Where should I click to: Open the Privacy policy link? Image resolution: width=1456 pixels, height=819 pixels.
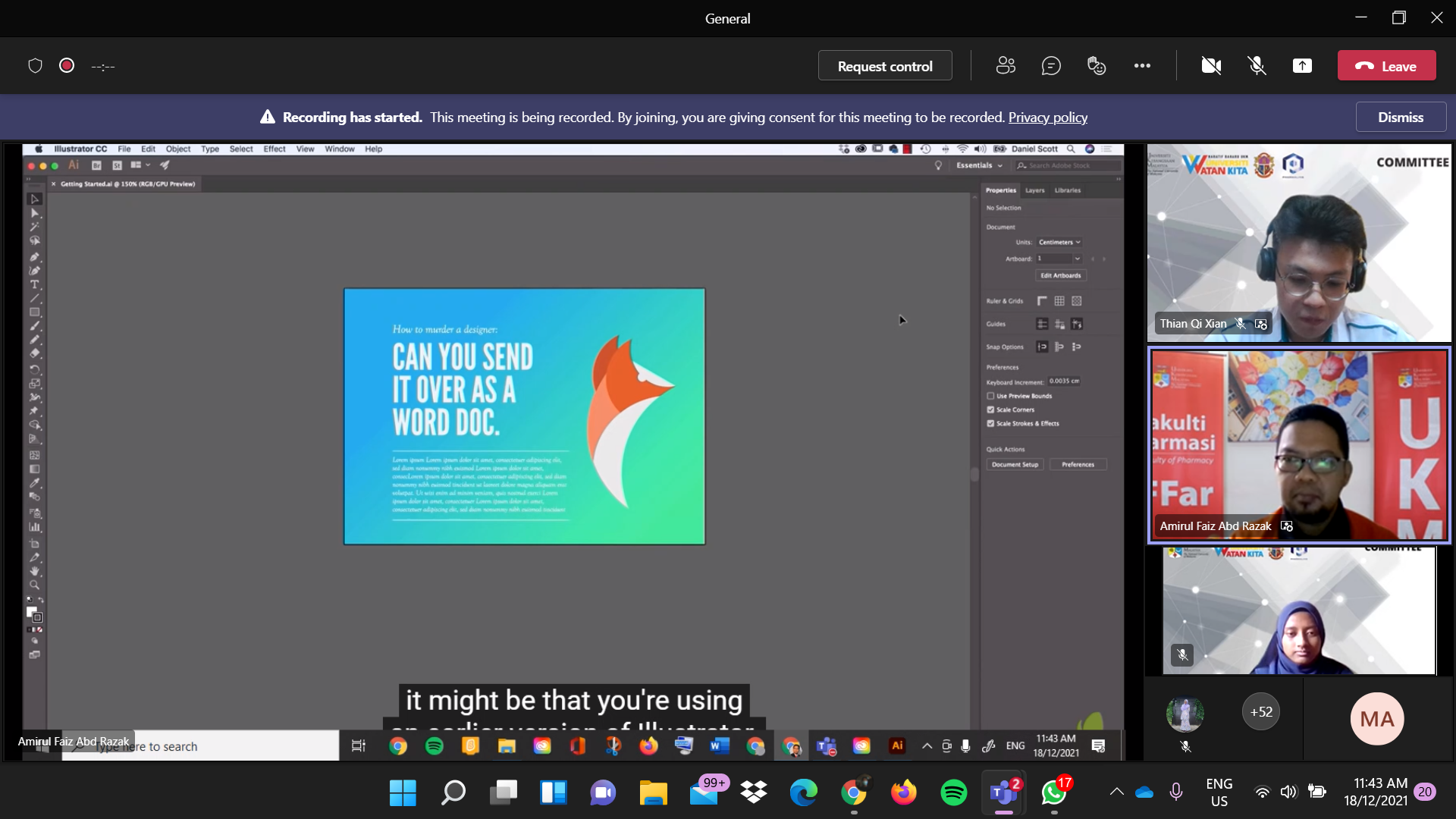point(1047,118)
